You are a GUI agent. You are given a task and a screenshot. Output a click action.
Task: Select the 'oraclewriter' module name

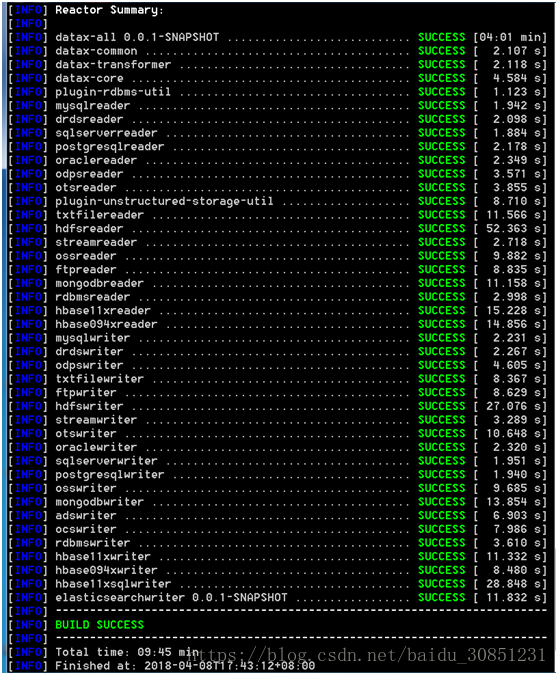pyautogui.click(x=96, y=448)
